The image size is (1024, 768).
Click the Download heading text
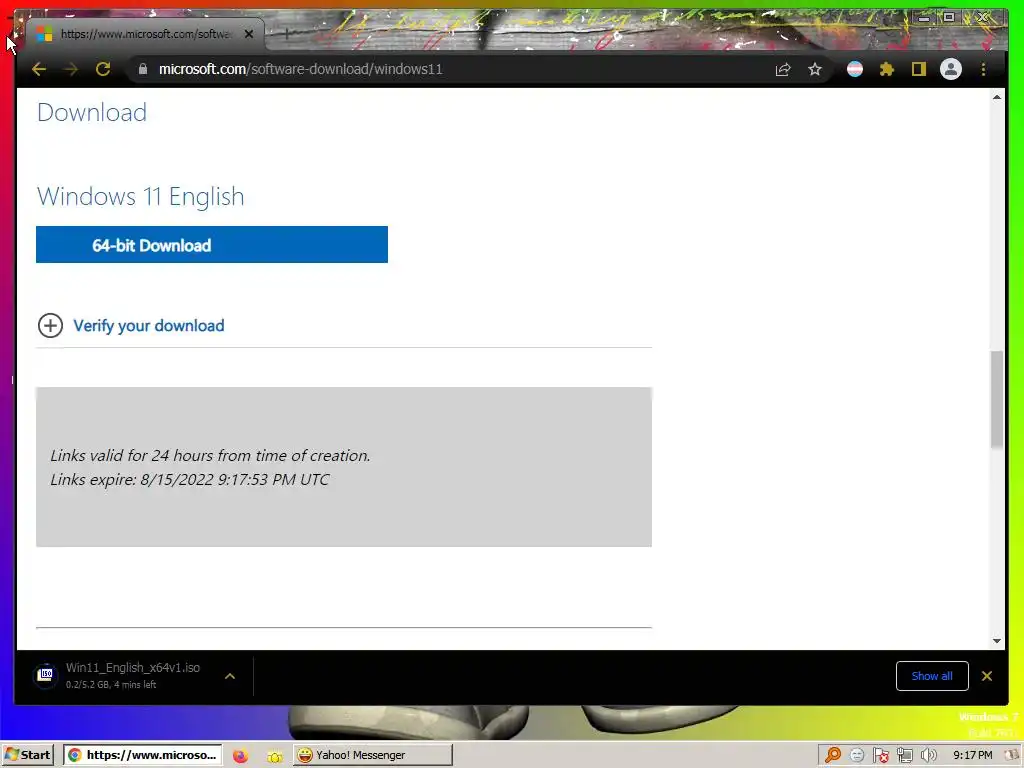[92, 112]
